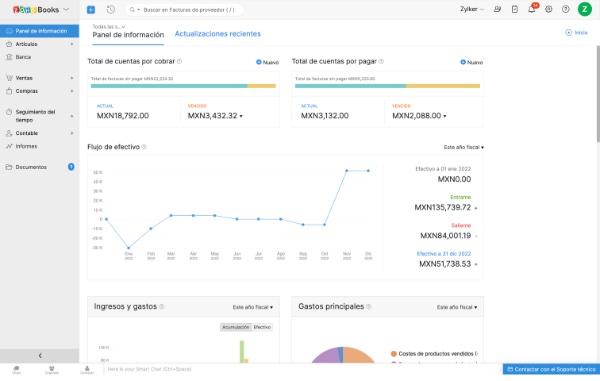Screen dimensions: 600x381
Task: Click info icon beside Gastos principales
Action: (x=368, y=307)
